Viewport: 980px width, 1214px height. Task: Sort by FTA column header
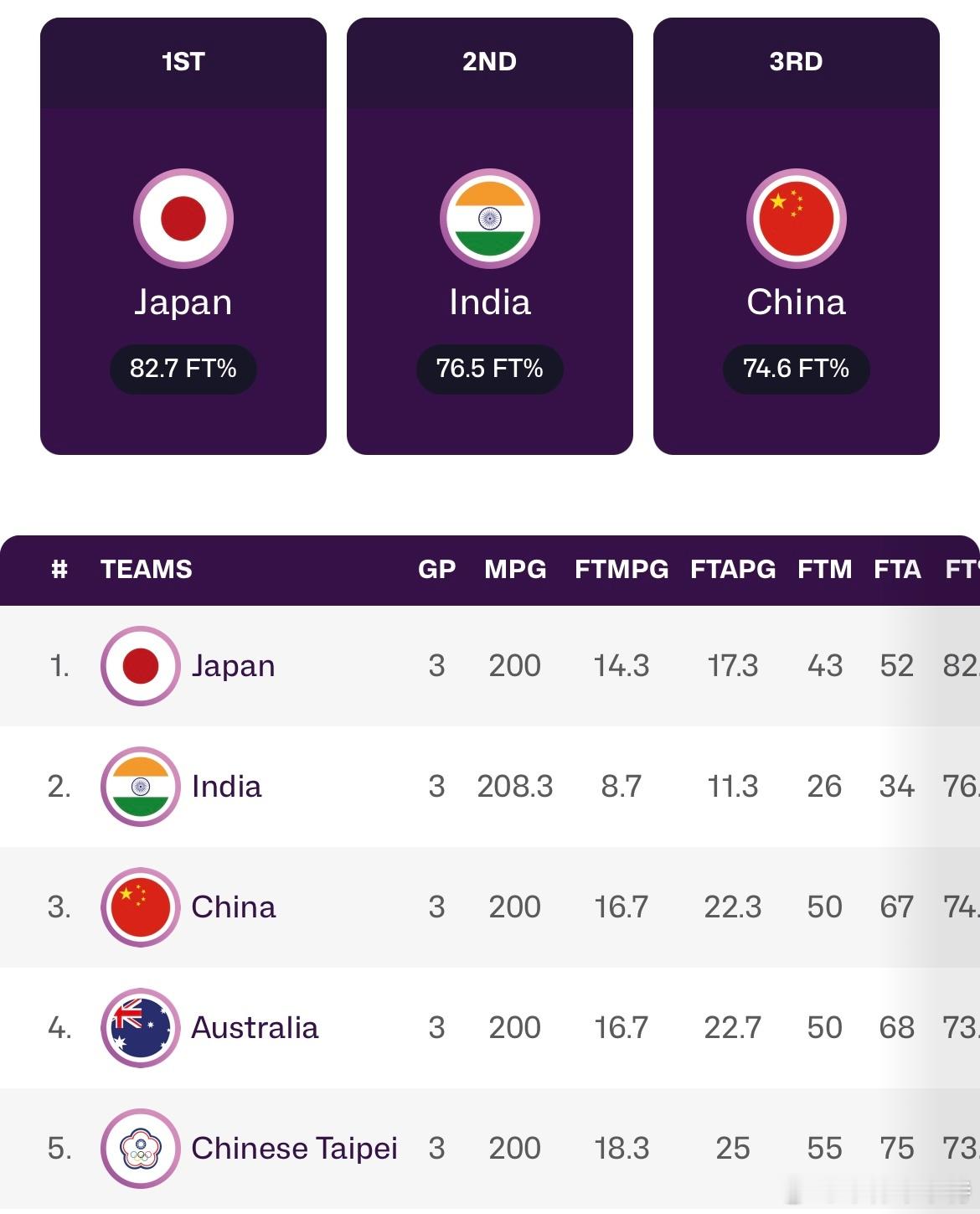click(897, 569)
